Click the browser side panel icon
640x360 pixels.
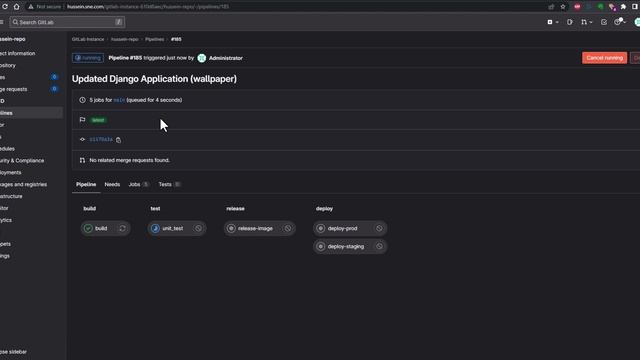coord(635,7)
